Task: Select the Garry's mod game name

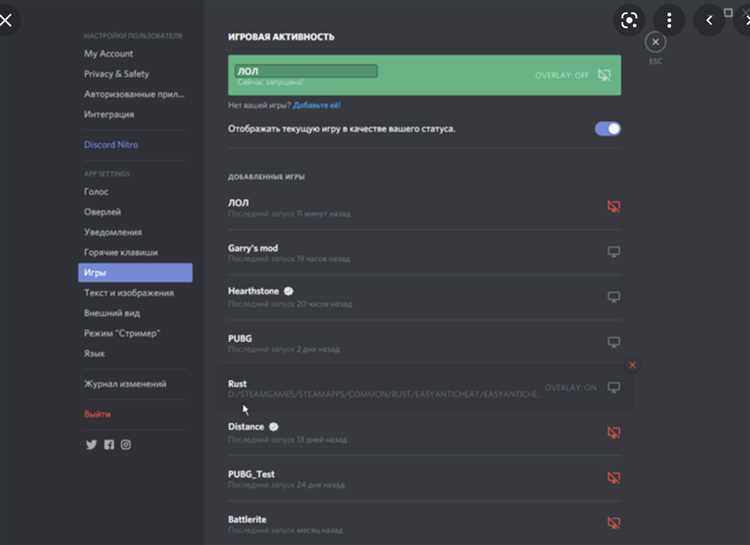Action: click(253, 248)
